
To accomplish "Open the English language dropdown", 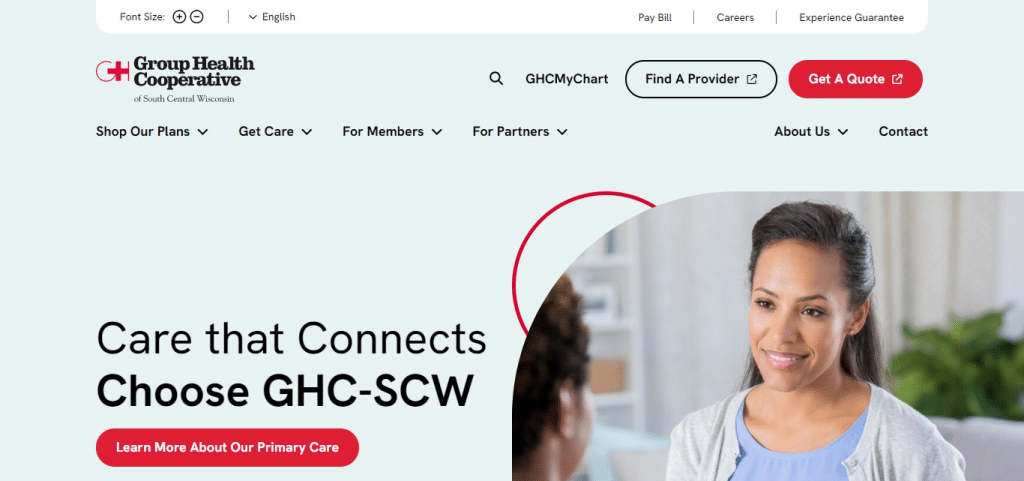I will [x=272, y=17].
